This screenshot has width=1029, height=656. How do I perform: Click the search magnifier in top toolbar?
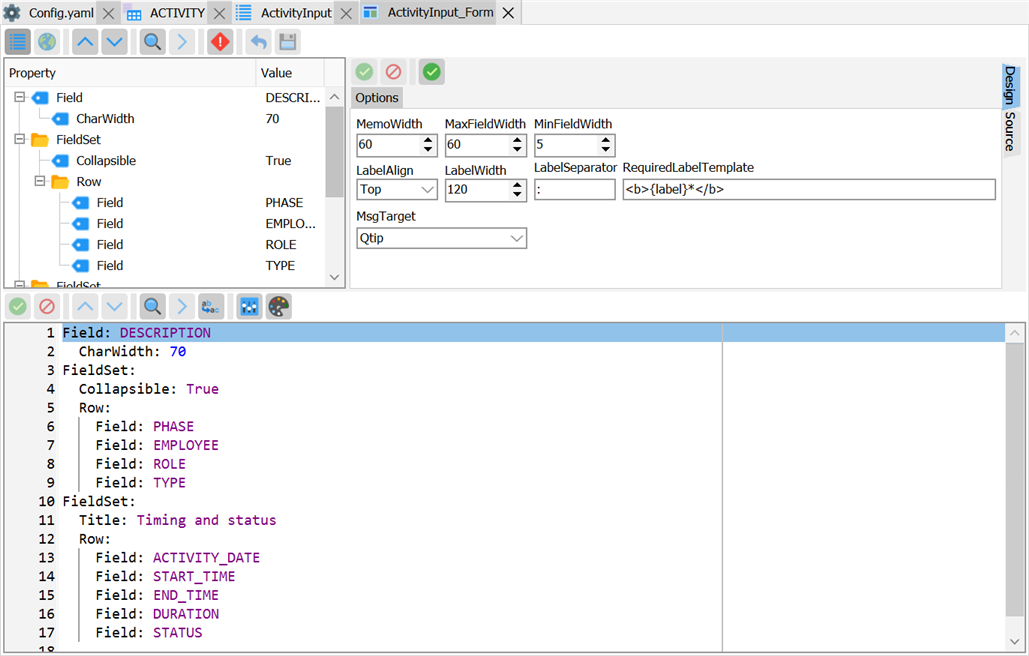(152, 42)
